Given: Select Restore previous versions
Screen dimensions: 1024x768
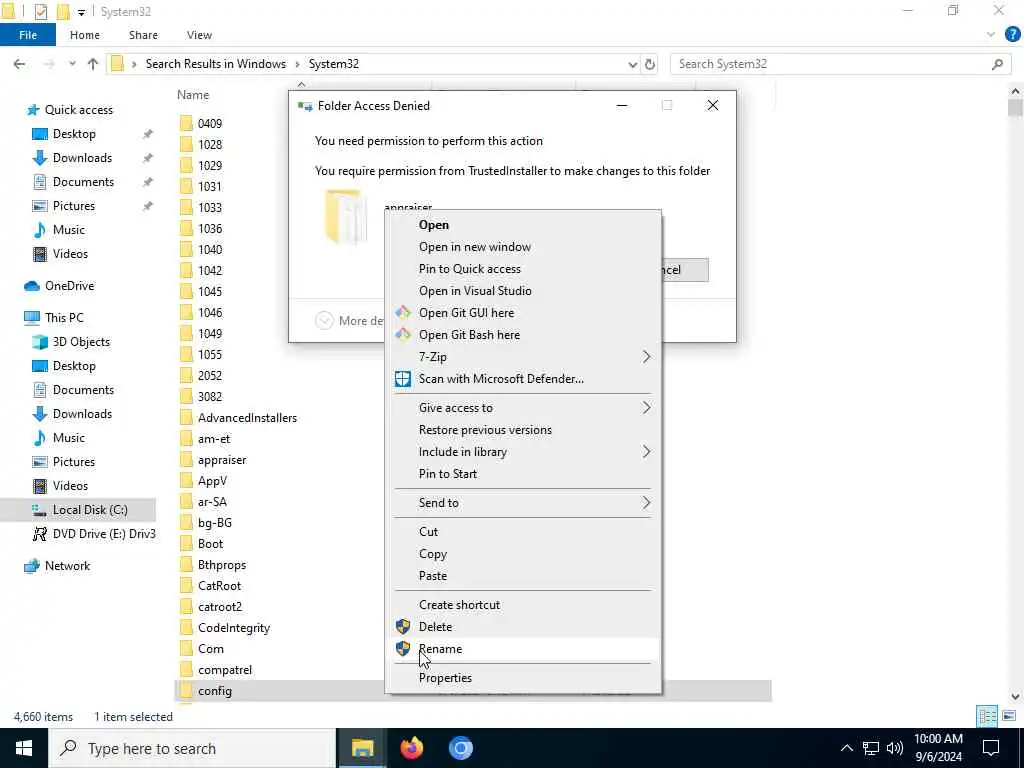Looking at the screenshot, I should 485,430.
